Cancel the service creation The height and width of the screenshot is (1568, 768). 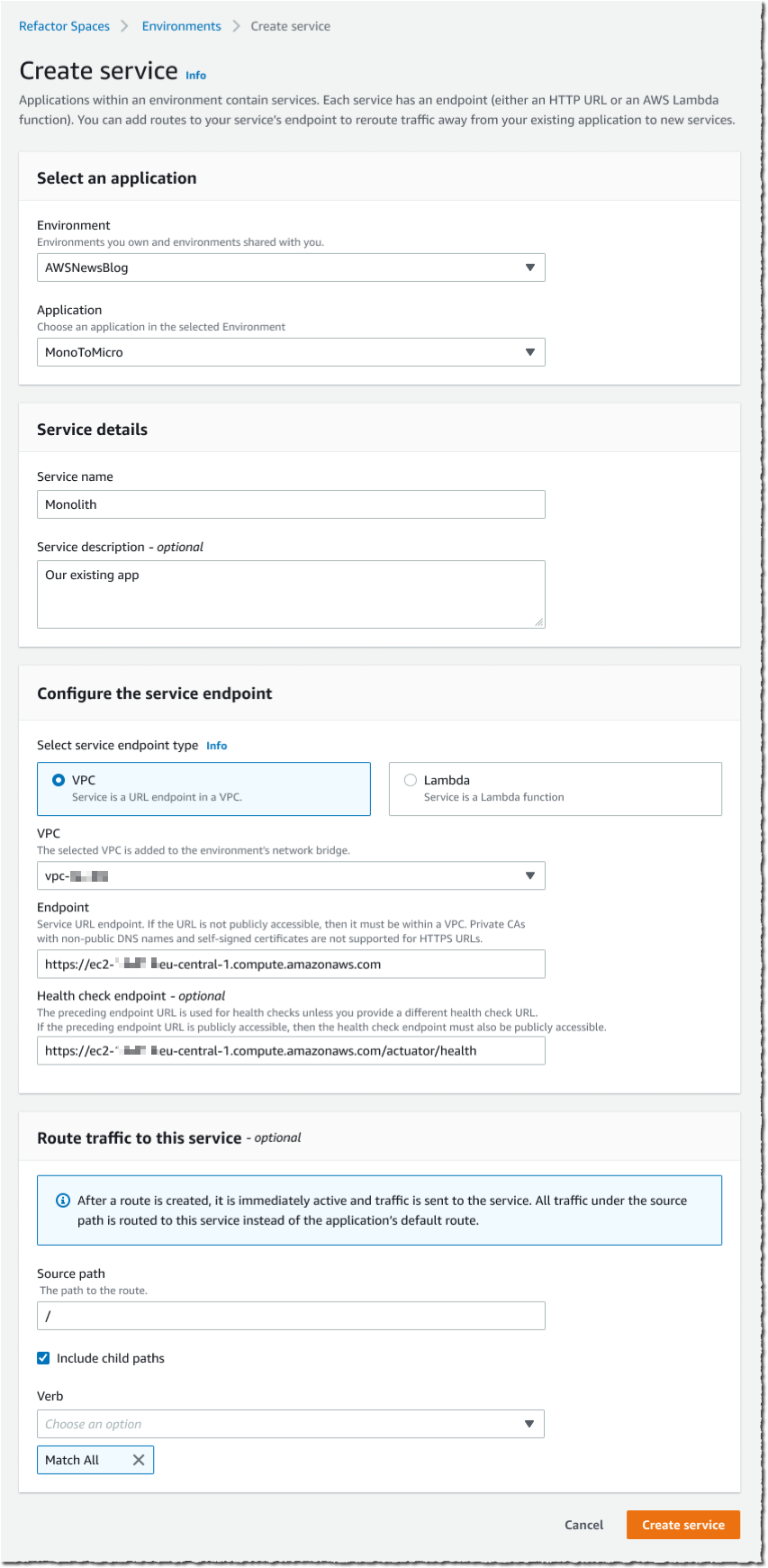(x=583, y=1525)
